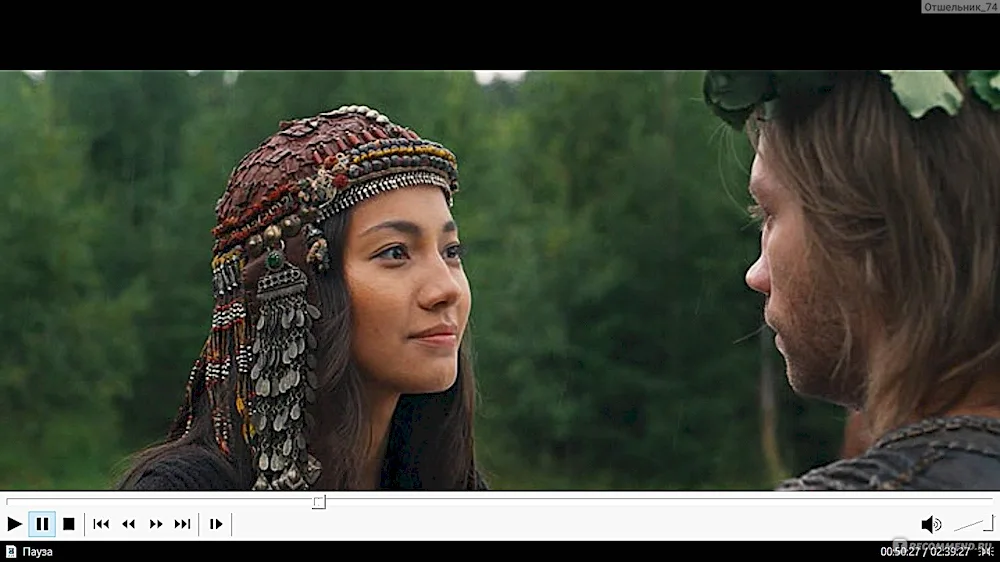This screenshot has height=562, width=1000.
Task: Click the Пауза status text
Action: pyautogui.click(x=38, y=552)
